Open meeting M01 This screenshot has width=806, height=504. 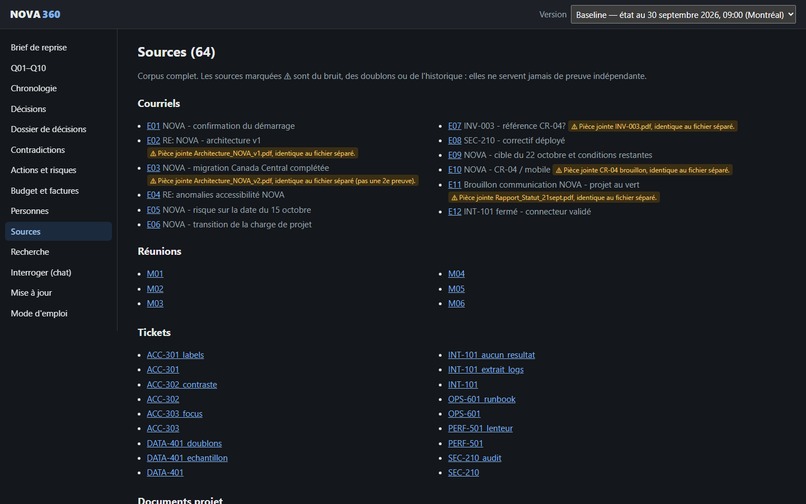click(x=155, y=274)
